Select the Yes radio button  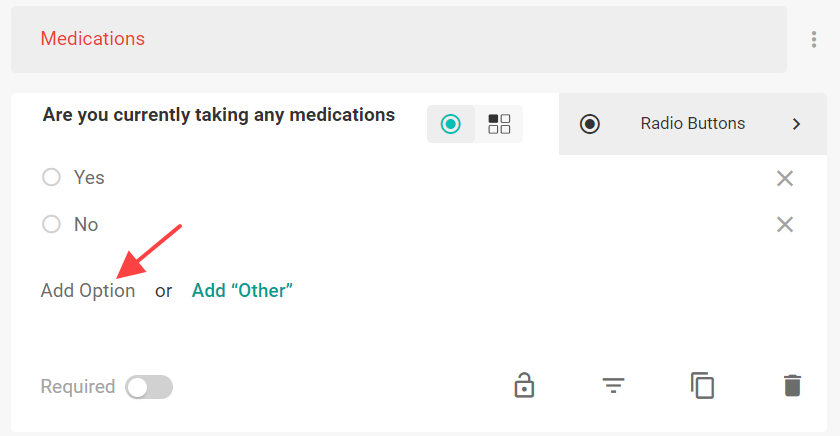pos(51,177)
